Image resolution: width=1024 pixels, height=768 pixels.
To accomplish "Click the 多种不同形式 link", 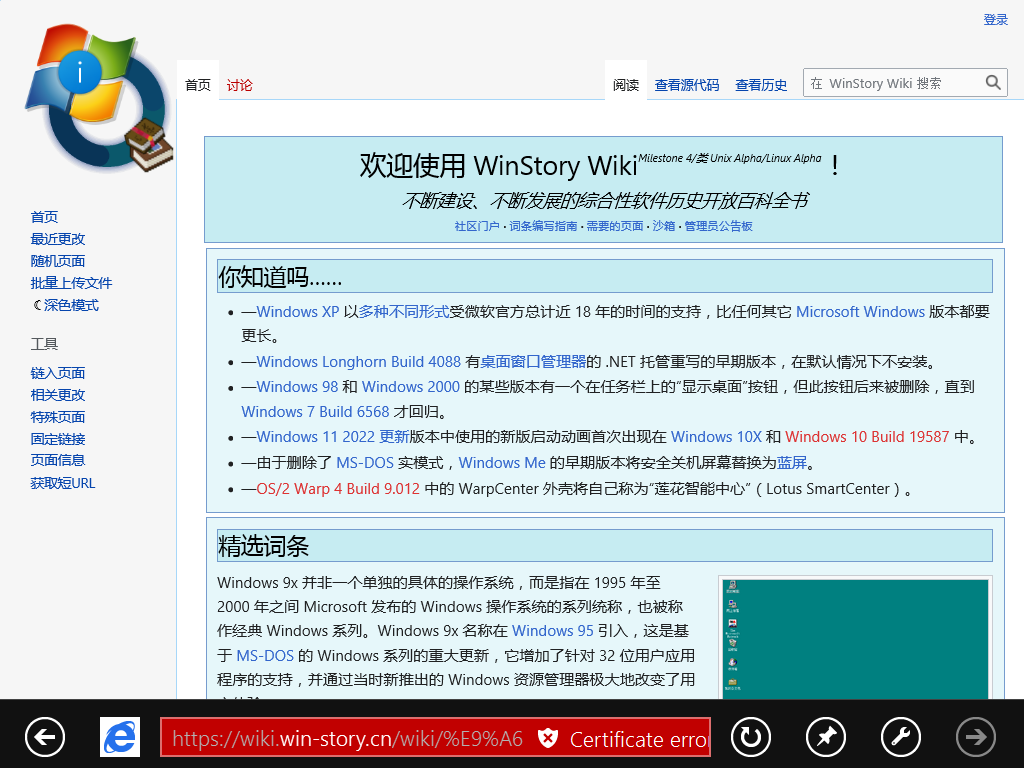I will [x=403, y=312].
